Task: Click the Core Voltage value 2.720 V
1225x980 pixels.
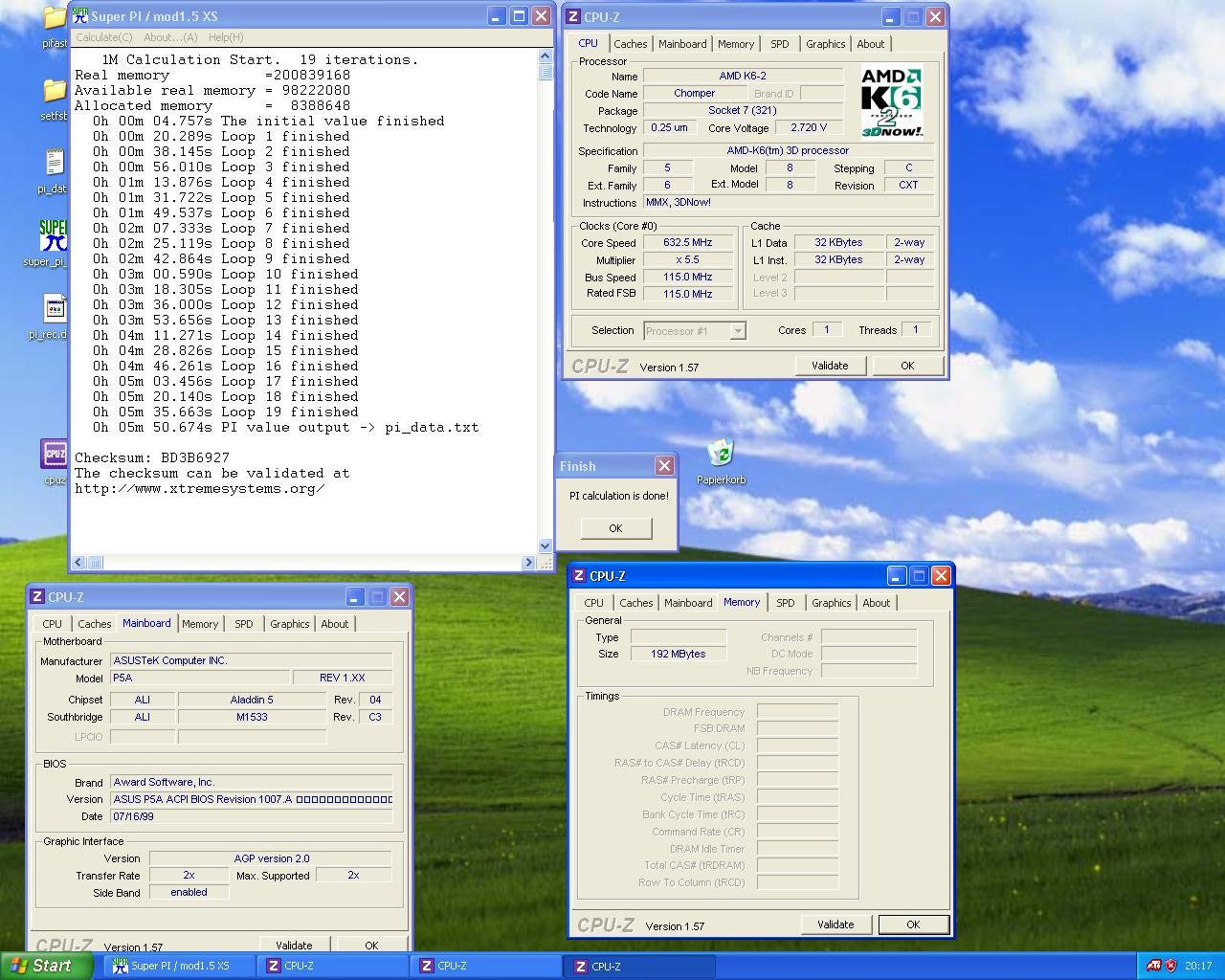Action: 809,128
